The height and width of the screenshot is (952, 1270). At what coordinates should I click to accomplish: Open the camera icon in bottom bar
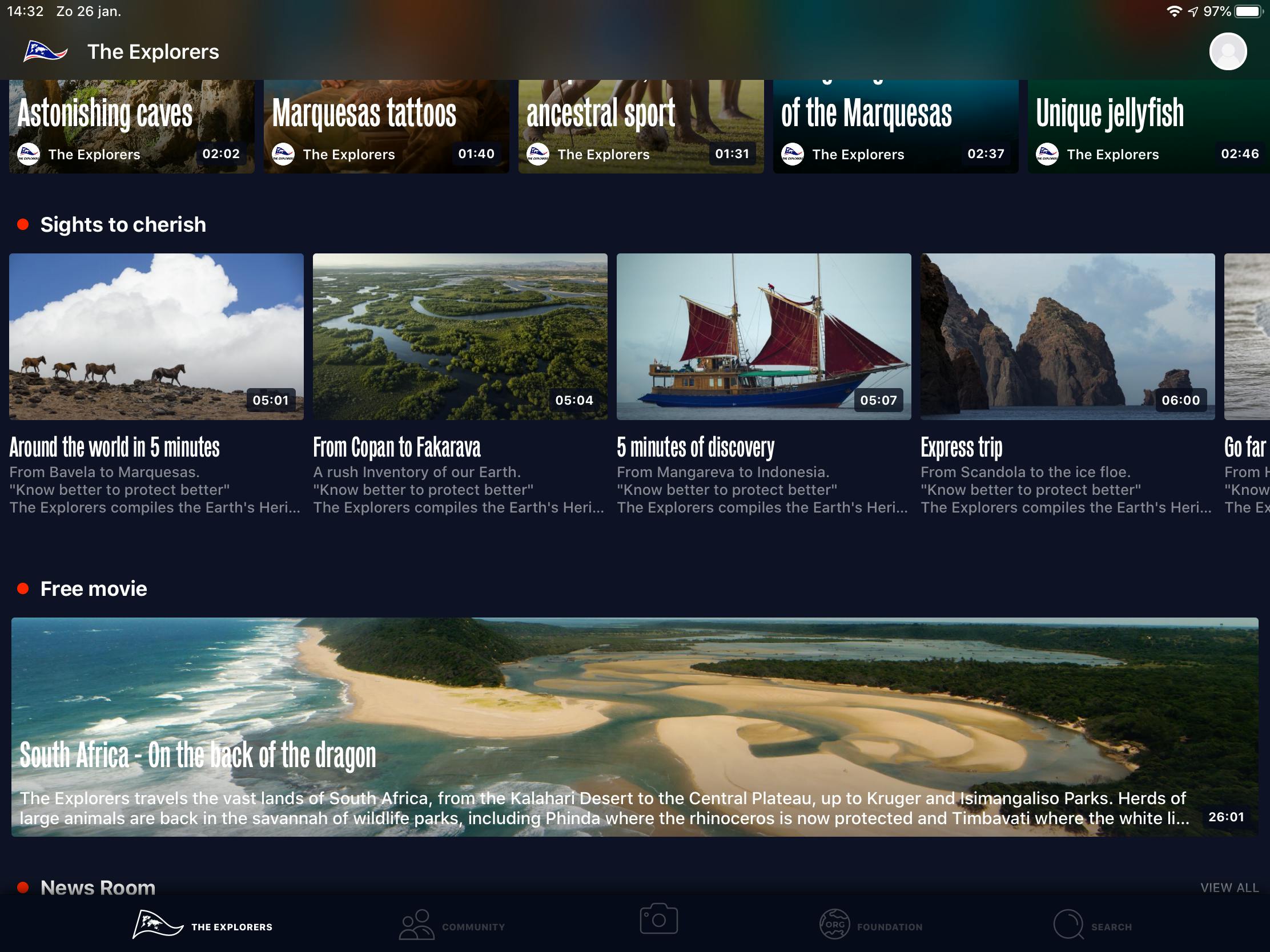(x=658, y=919)
